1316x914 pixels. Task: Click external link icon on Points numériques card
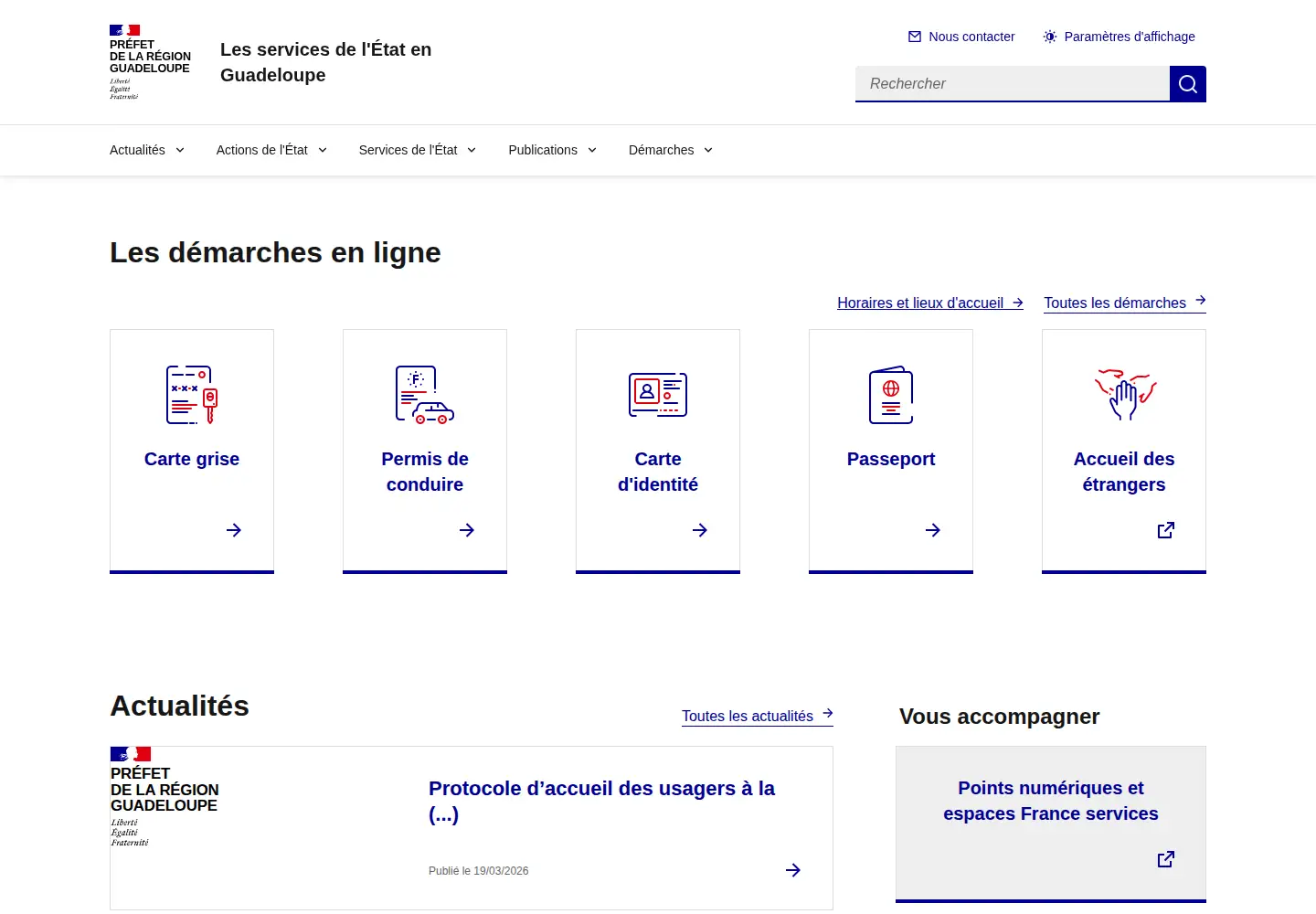(x=1166, y=859)
